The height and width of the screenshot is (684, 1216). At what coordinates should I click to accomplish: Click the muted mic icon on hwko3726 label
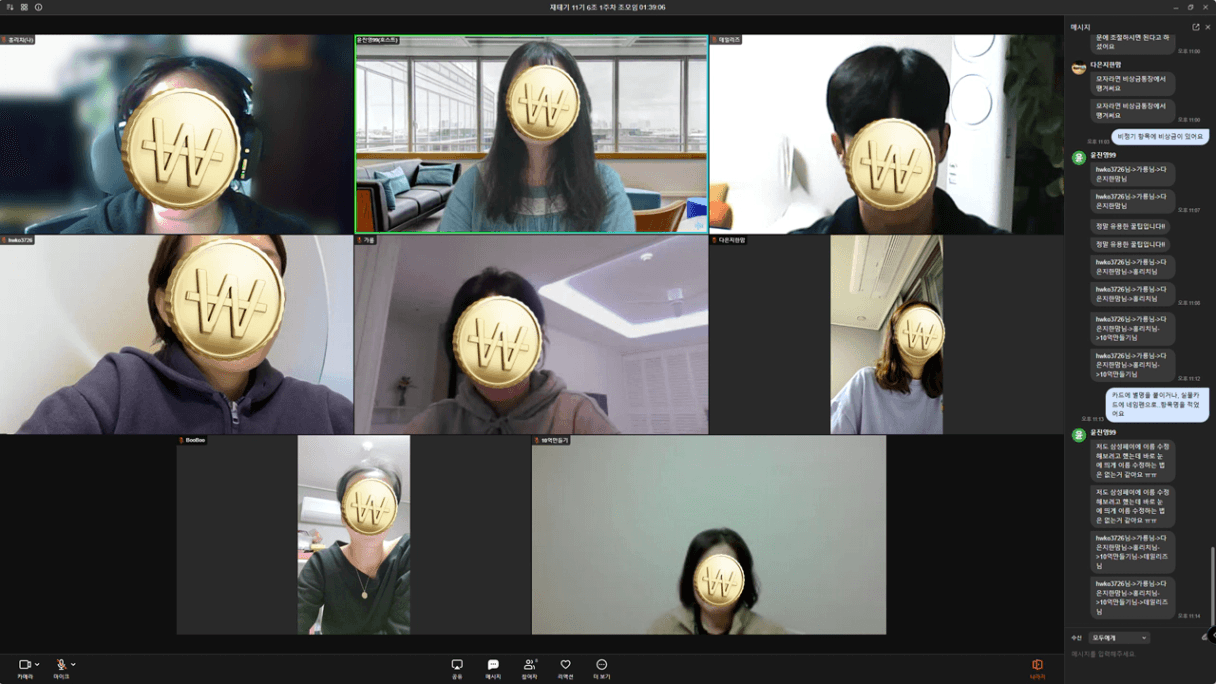click(4, 240)
